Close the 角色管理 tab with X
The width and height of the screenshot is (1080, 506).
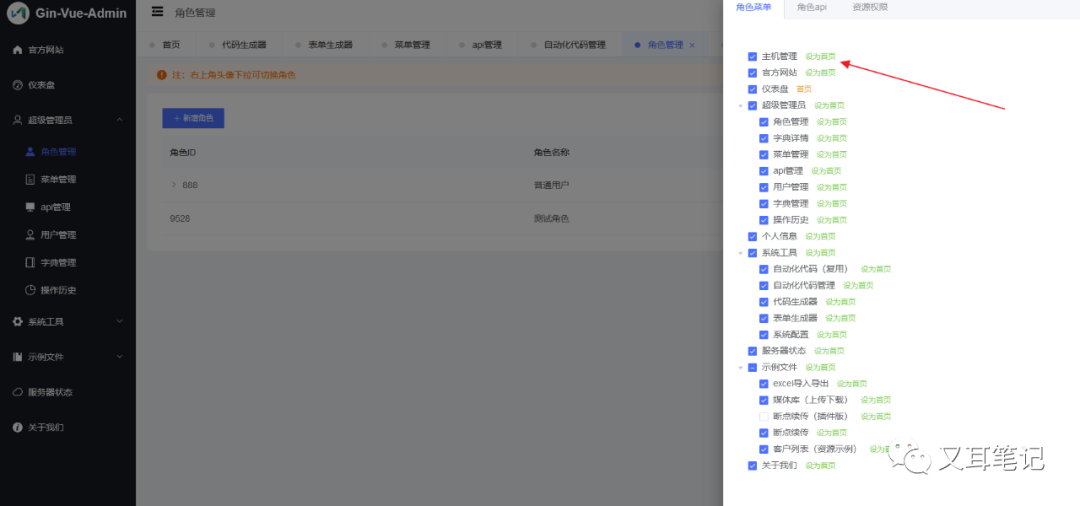coord(692,45)
